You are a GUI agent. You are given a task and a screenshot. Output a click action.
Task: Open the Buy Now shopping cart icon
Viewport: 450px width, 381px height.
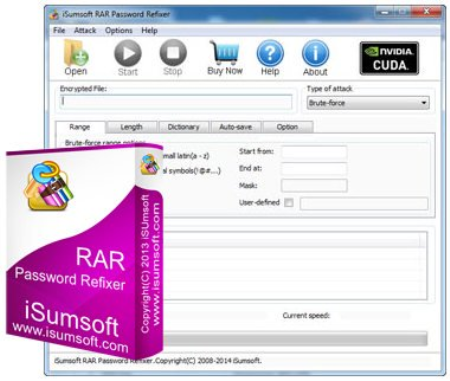[225, 52]
